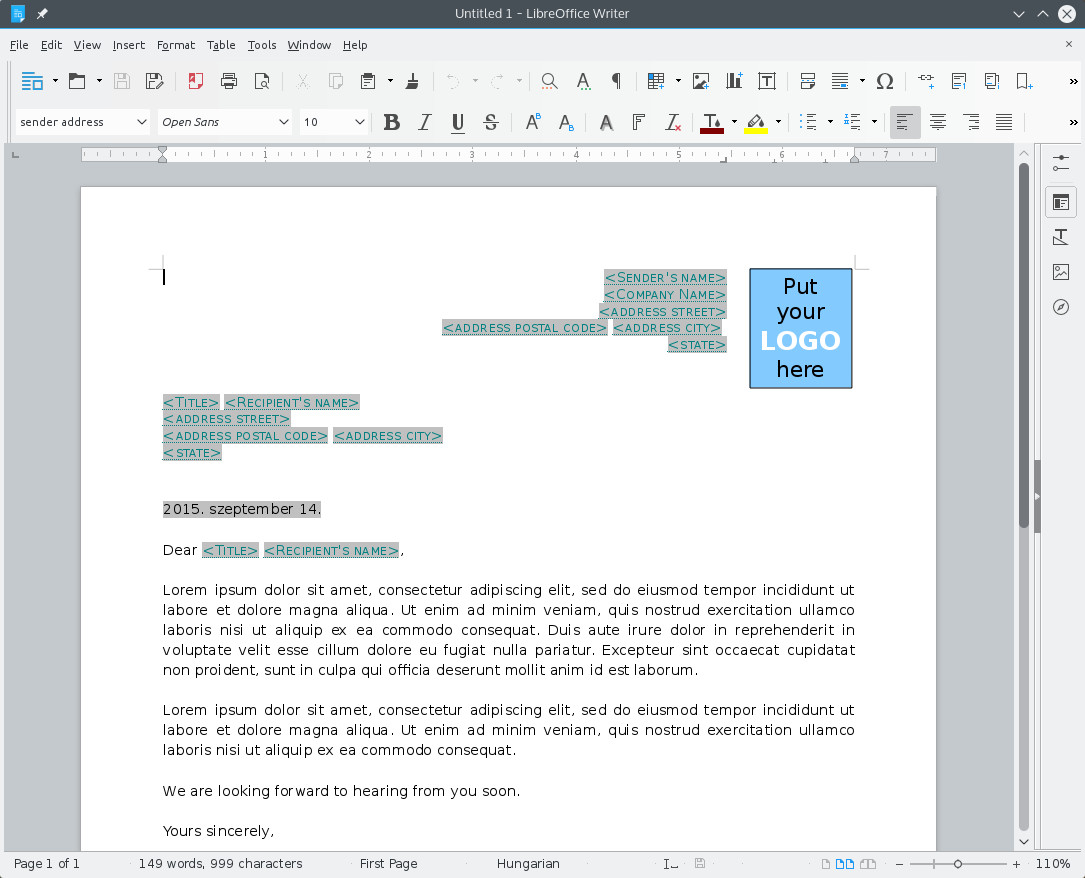The image size is (1085, 878).
Task: Toggle Bold formatting
Action: [x=392, y=122]
